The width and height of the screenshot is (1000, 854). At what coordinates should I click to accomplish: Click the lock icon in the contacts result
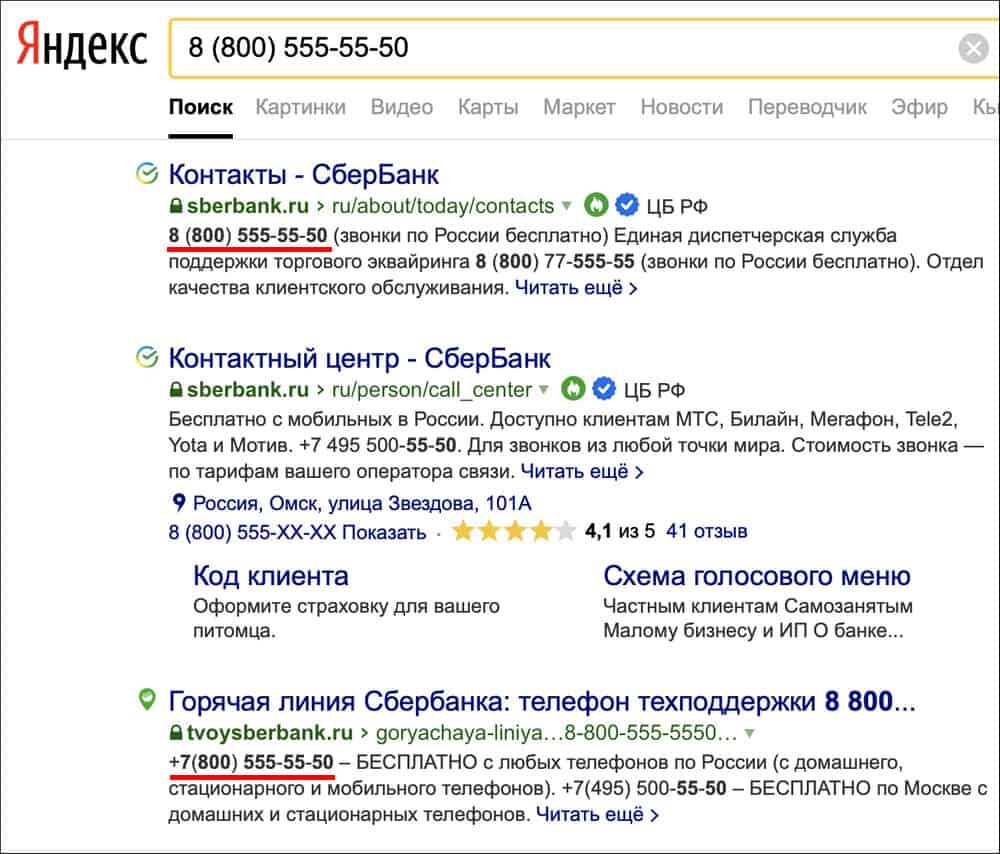176,205
